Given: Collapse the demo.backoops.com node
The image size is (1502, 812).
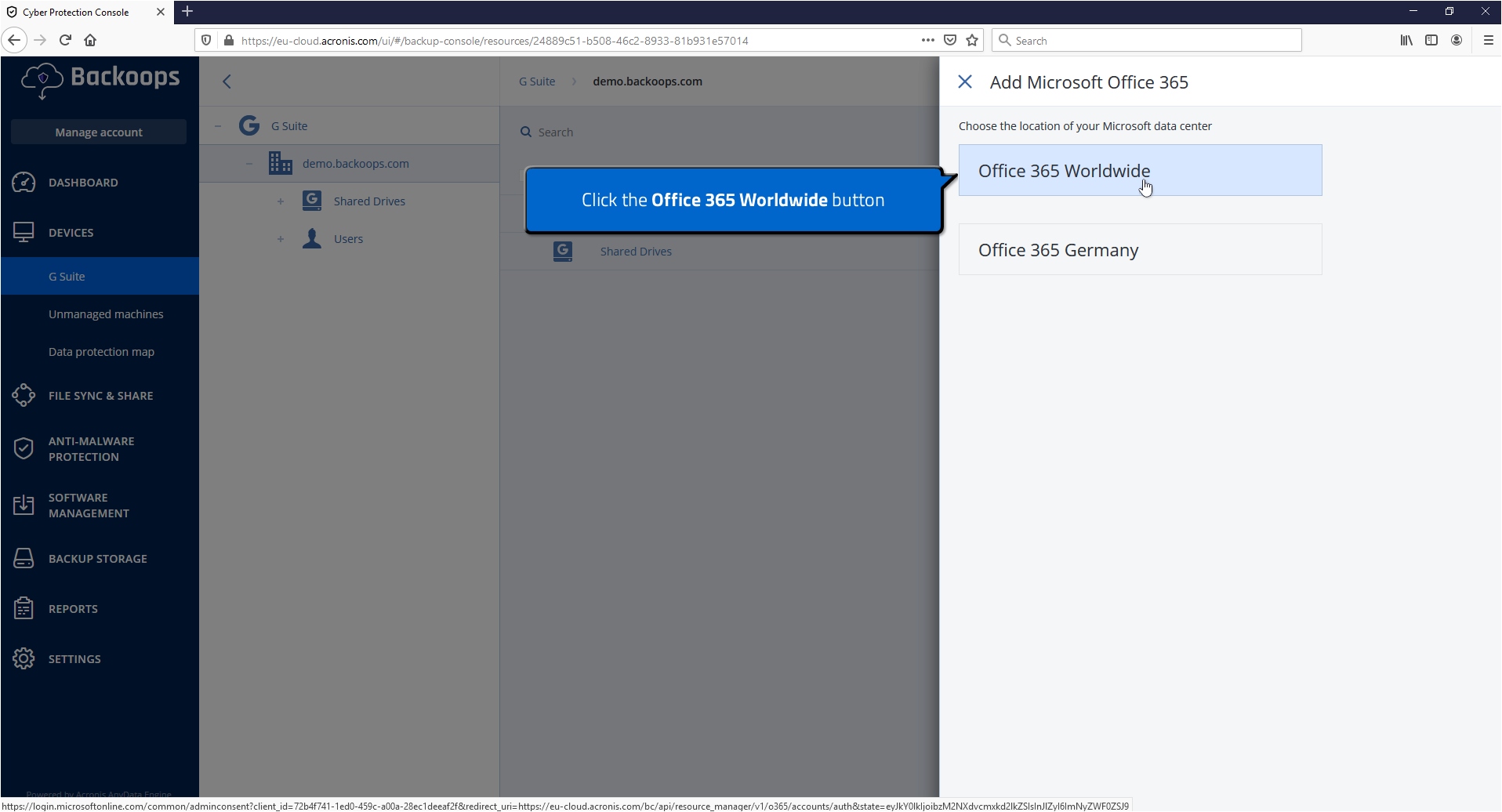Looking at the screenshot, I should coord(249,163).
